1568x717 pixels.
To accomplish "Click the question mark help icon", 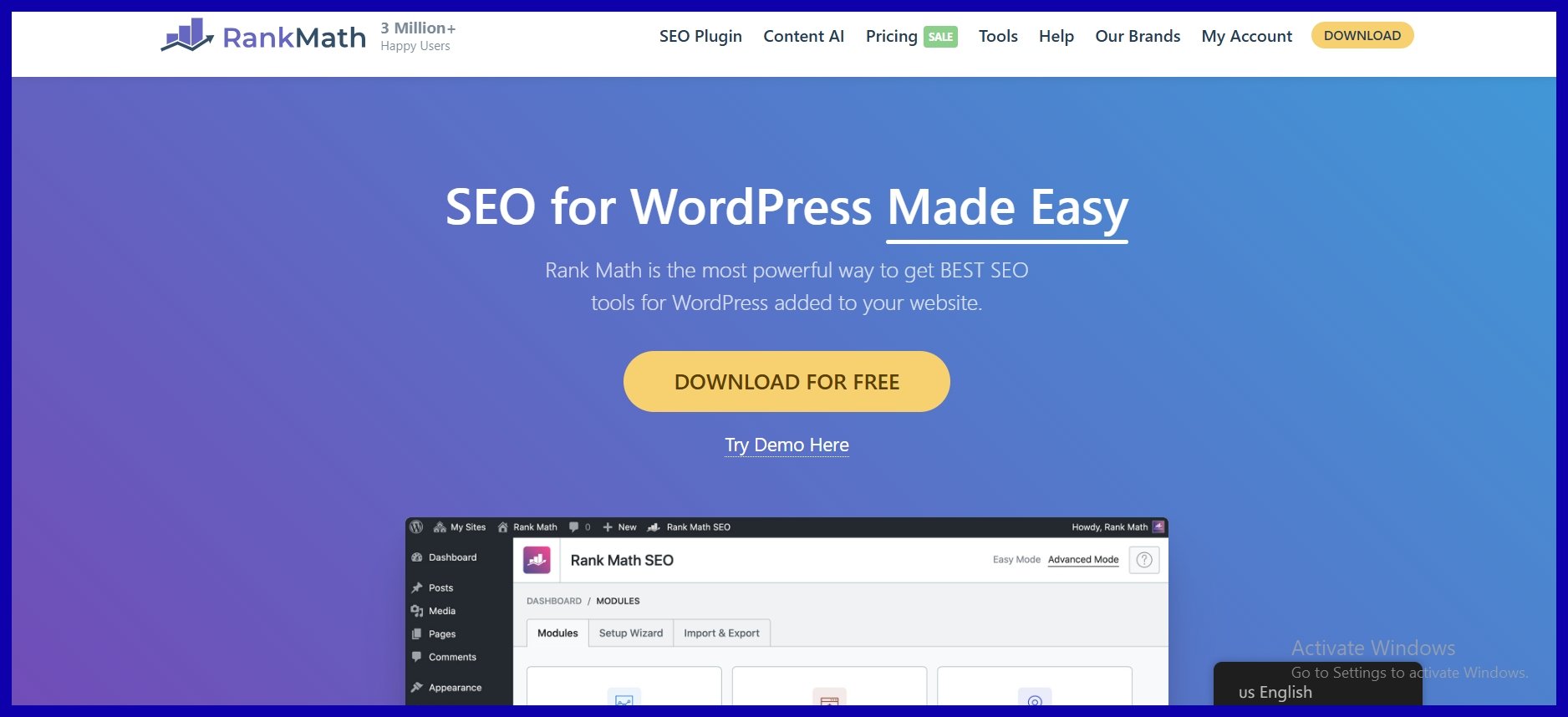I will [x=1144, y=560].
